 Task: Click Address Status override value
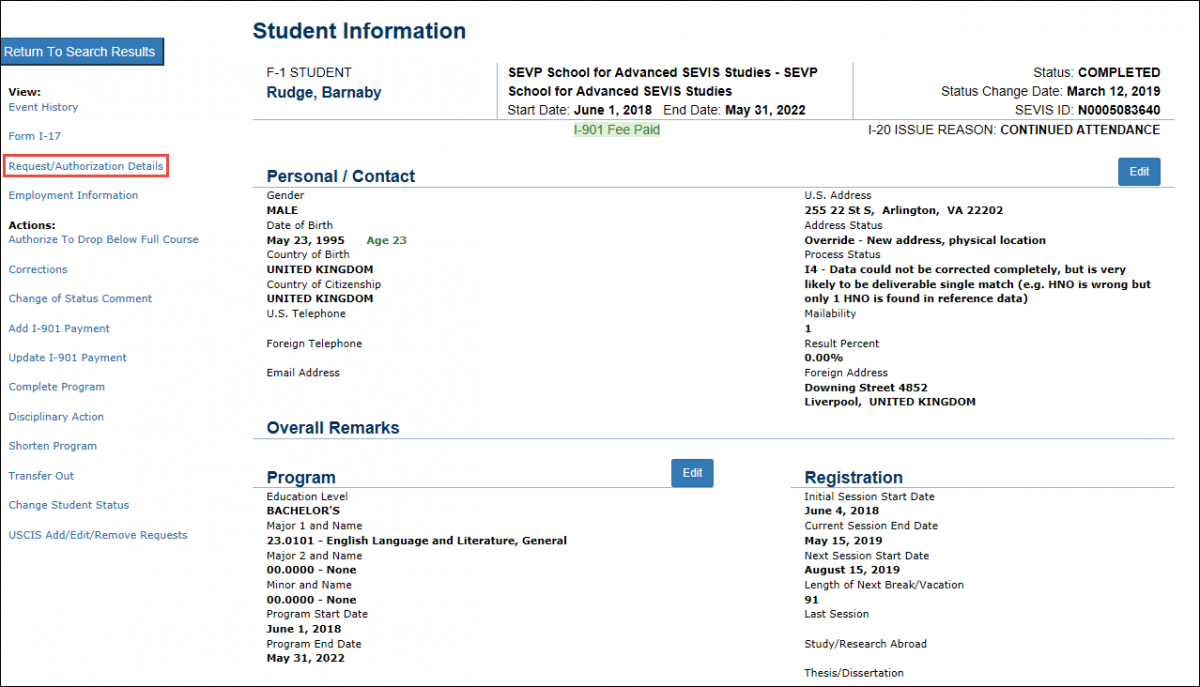point(925,240)
